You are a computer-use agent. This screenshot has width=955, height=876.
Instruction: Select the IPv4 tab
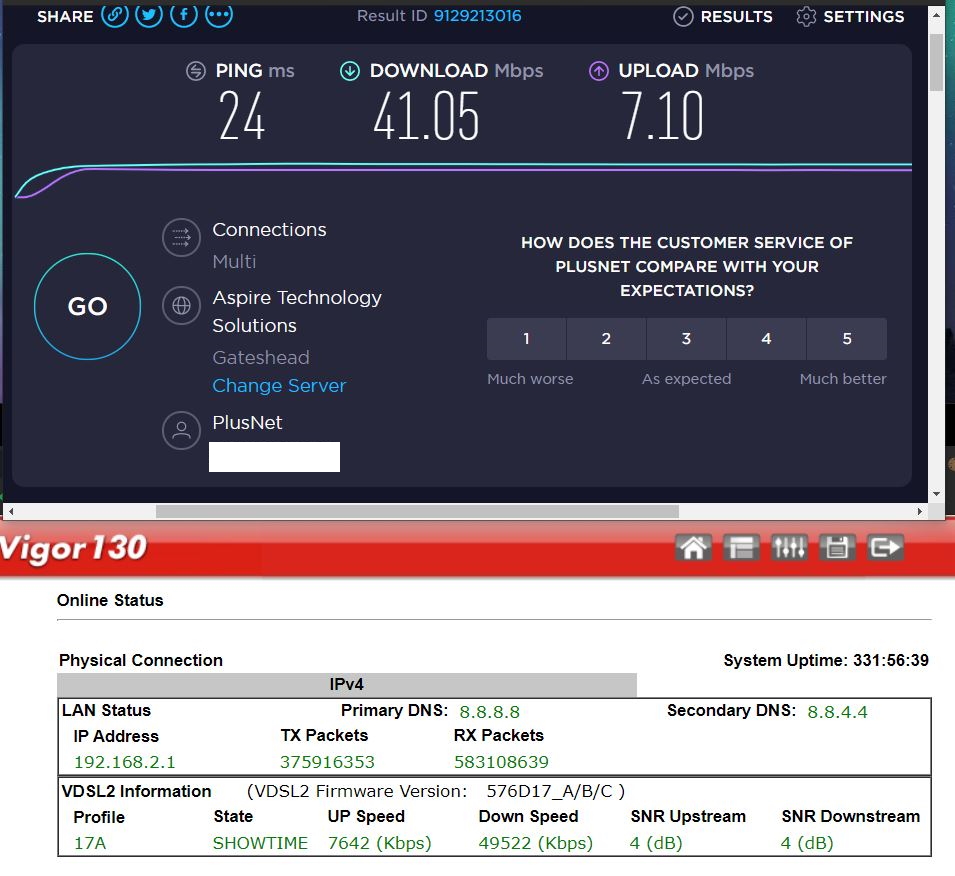347,685
